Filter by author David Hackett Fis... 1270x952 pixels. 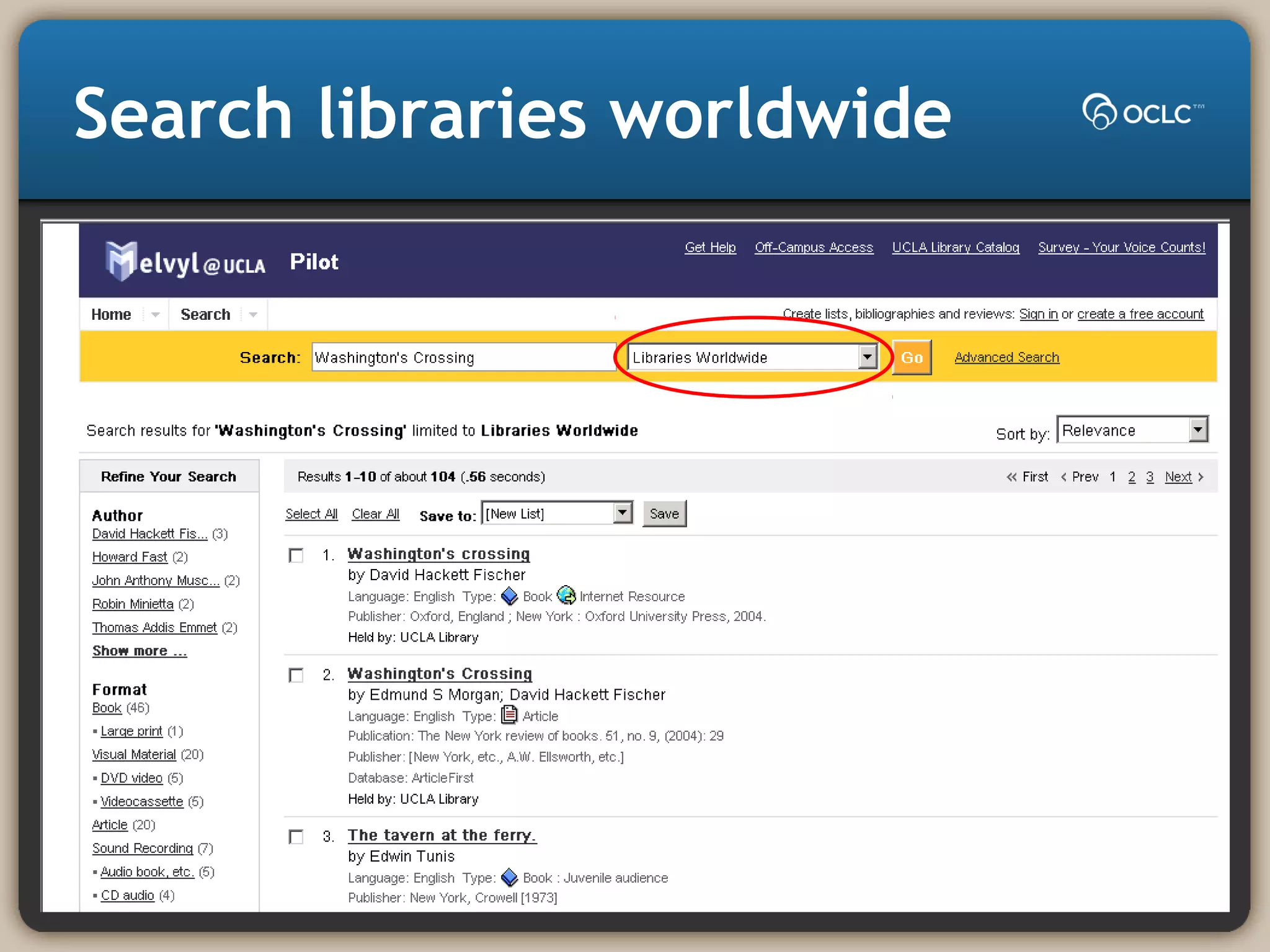[149, 534]
